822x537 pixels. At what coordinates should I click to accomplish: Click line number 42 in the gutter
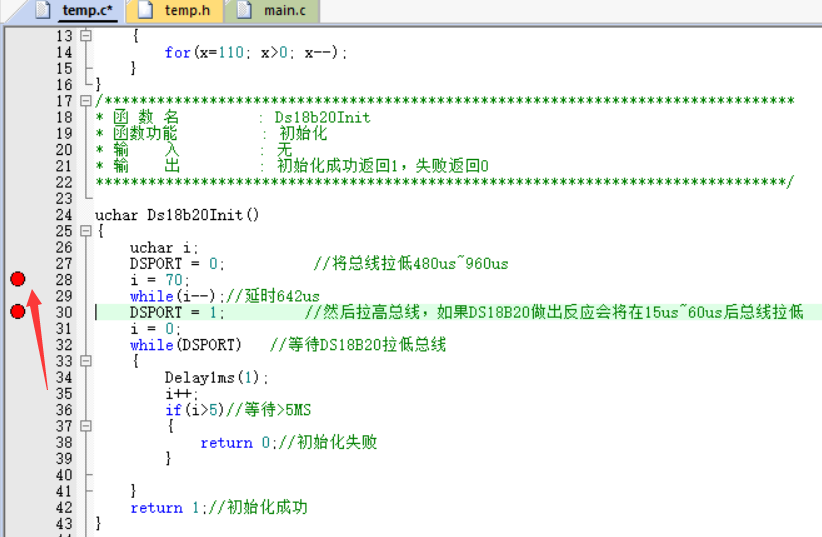[64, 508]
